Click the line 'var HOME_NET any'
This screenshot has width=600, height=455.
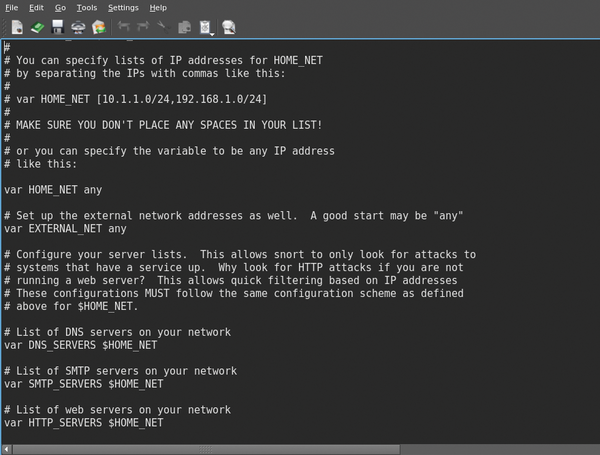point(53,190)
